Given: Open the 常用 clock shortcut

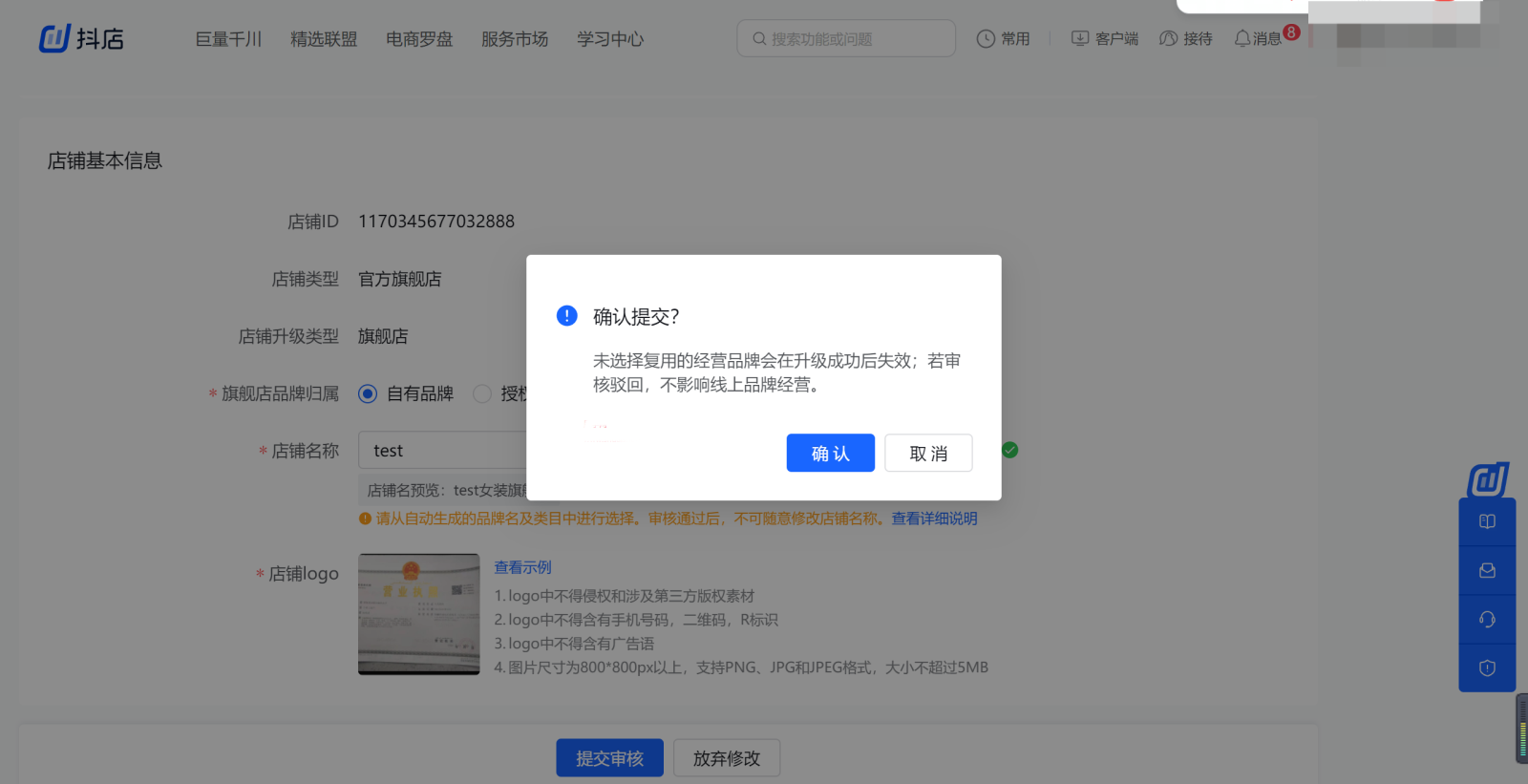Looking at the screenshot, I should 986,39.
